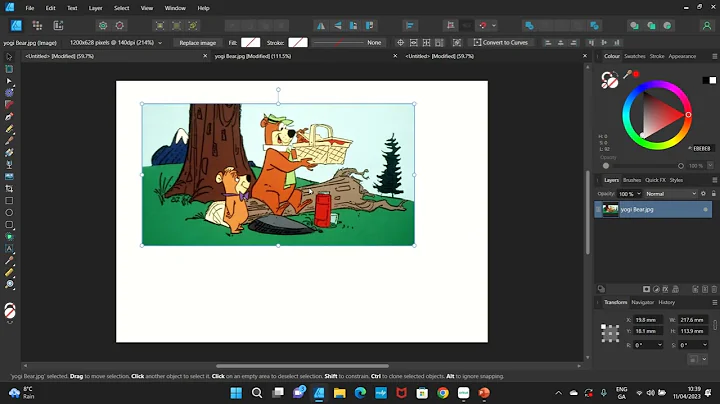
Task: Open the rotation R value dropdown
Action: 660,345
